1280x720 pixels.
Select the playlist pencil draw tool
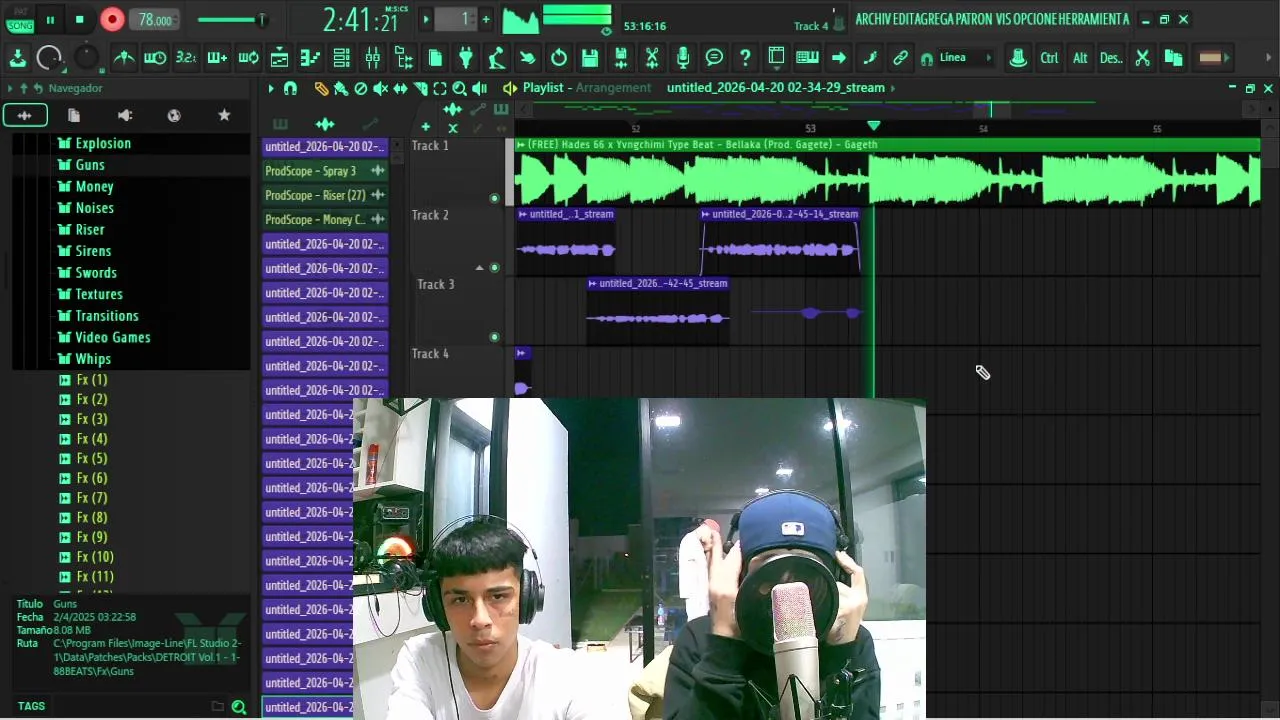(x=321, y=88)
